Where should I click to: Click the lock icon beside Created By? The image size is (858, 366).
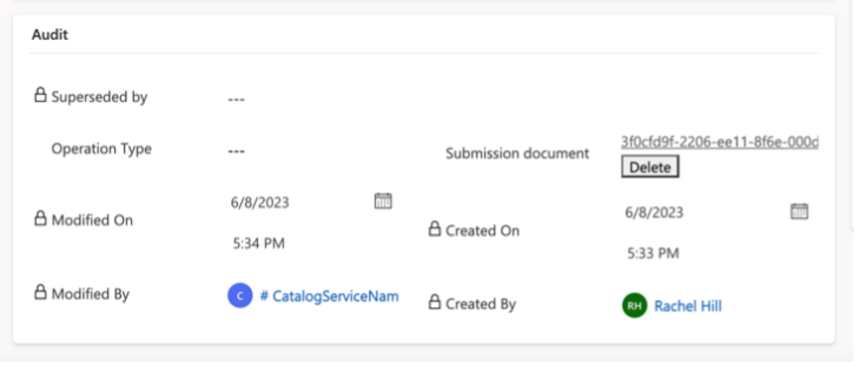[434, 302]
